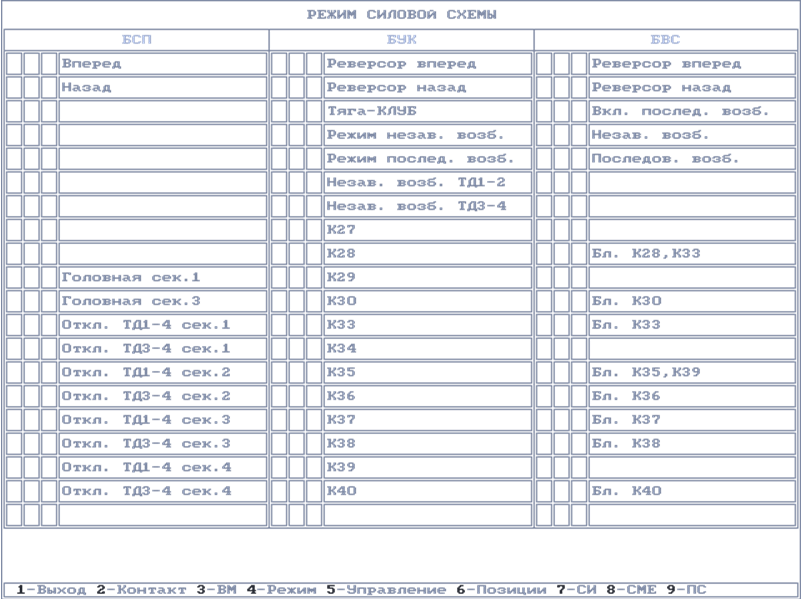This screenshot has width=801, height=599.
Task: Click the Бл. К40 cell
Action: click(692, 491)
